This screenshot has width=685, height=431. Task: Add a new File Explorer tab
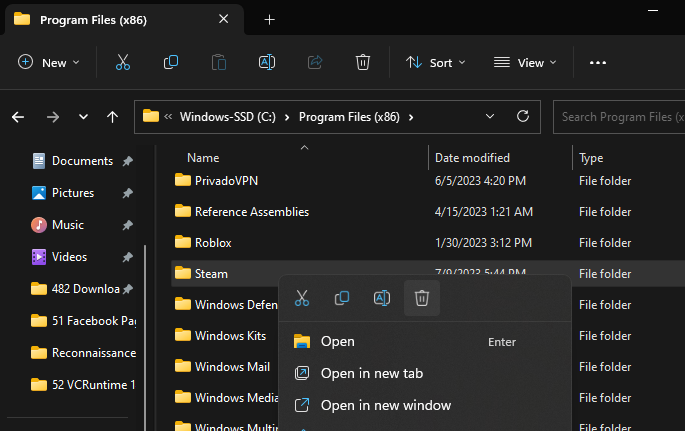point(269,19)
